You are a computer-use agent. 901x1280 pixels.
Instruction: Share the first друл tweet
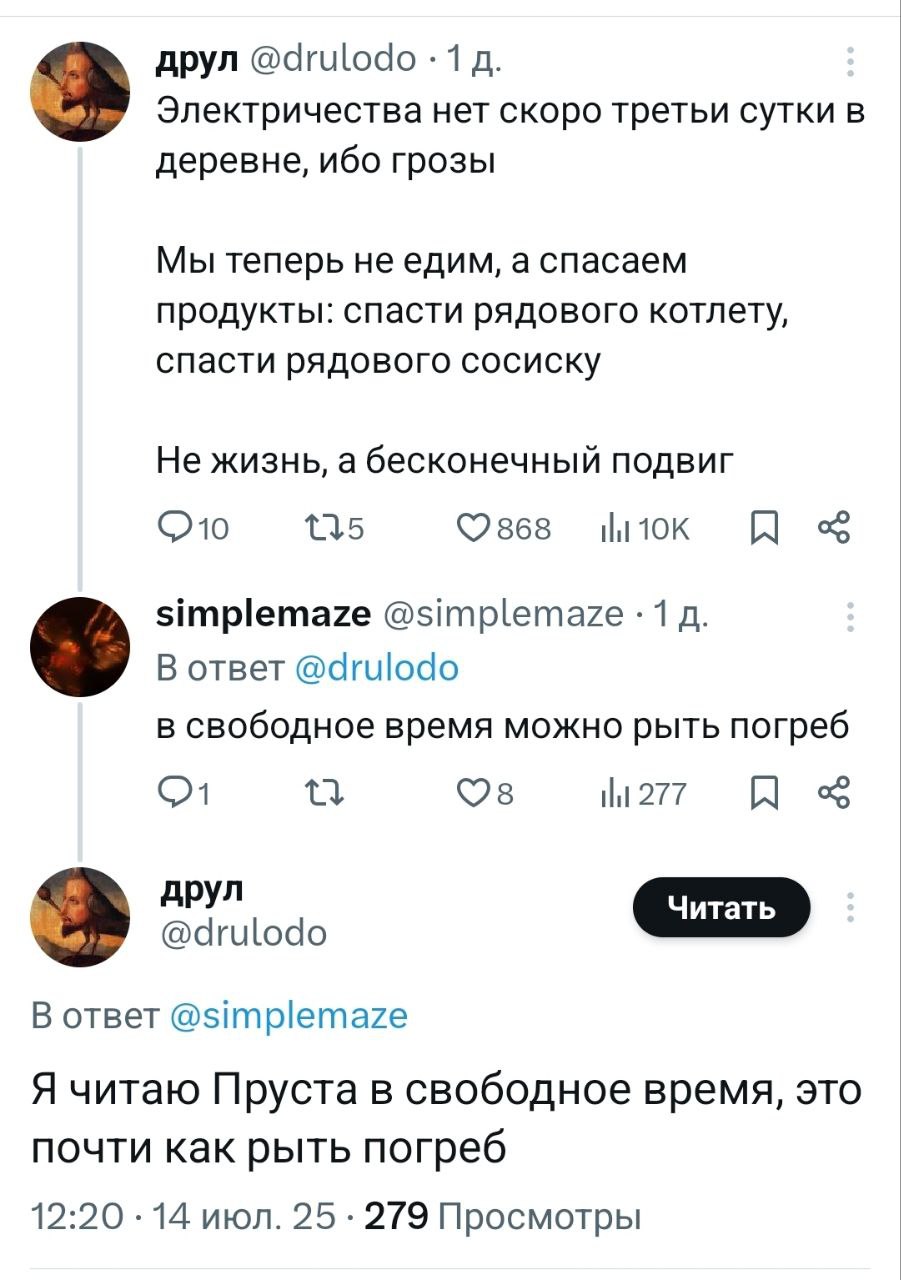click(x=833, y=526)
